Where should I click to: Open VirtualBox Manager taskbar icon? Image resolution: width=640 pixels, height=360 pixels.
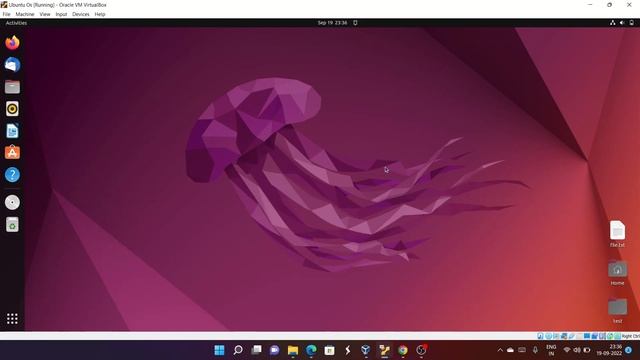point(366,350)
